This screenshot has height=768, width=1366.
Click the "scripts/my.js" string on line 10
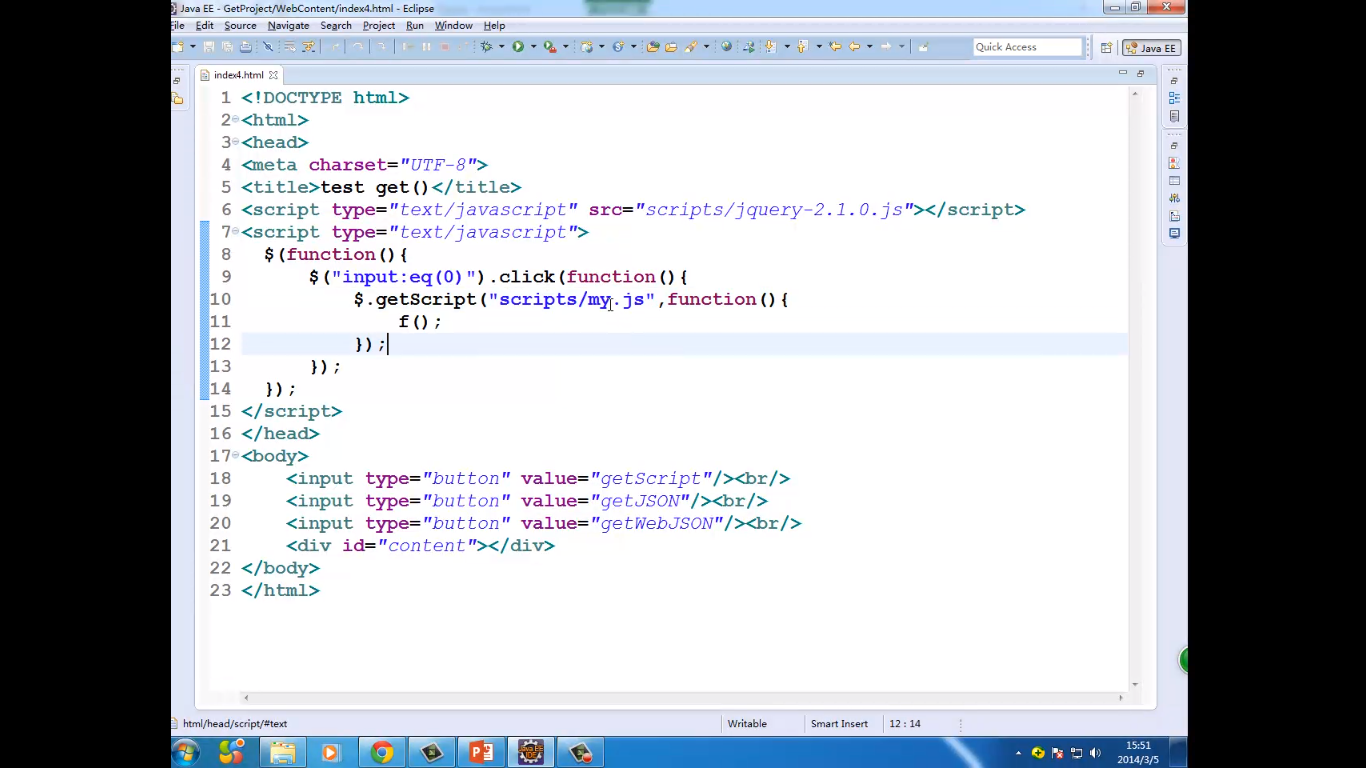click(x=571, y=299)
